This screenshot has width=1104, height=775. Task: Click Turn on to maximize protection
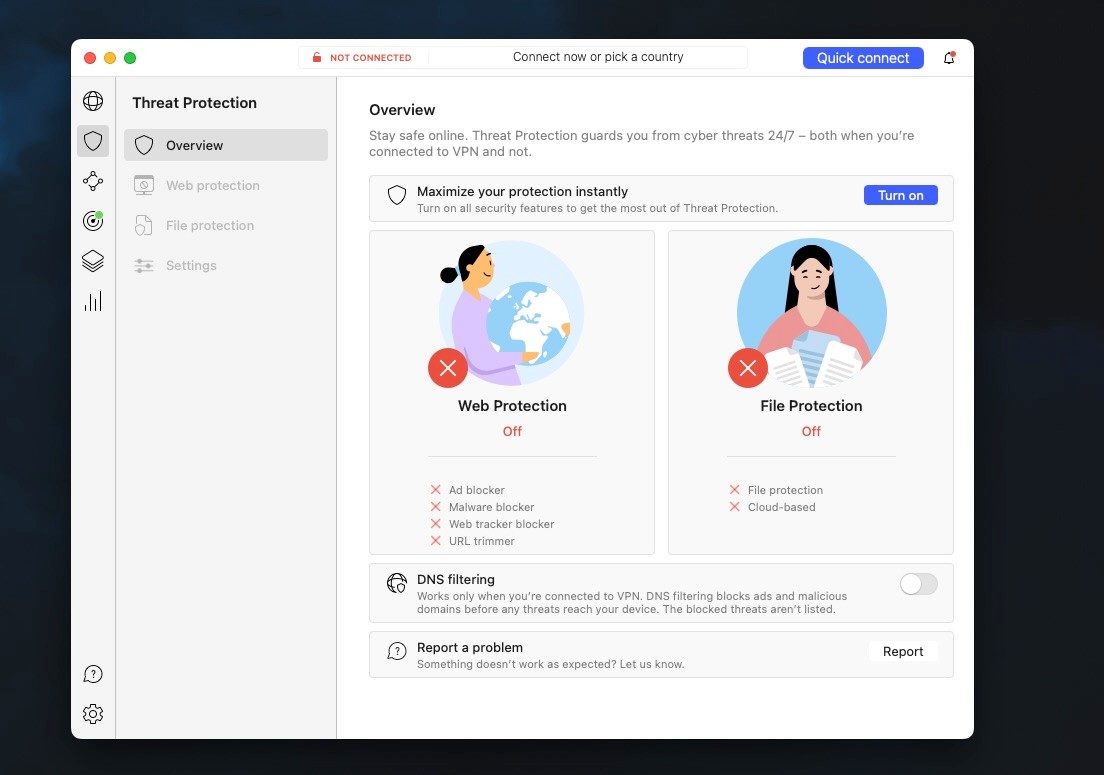(901, 195)
